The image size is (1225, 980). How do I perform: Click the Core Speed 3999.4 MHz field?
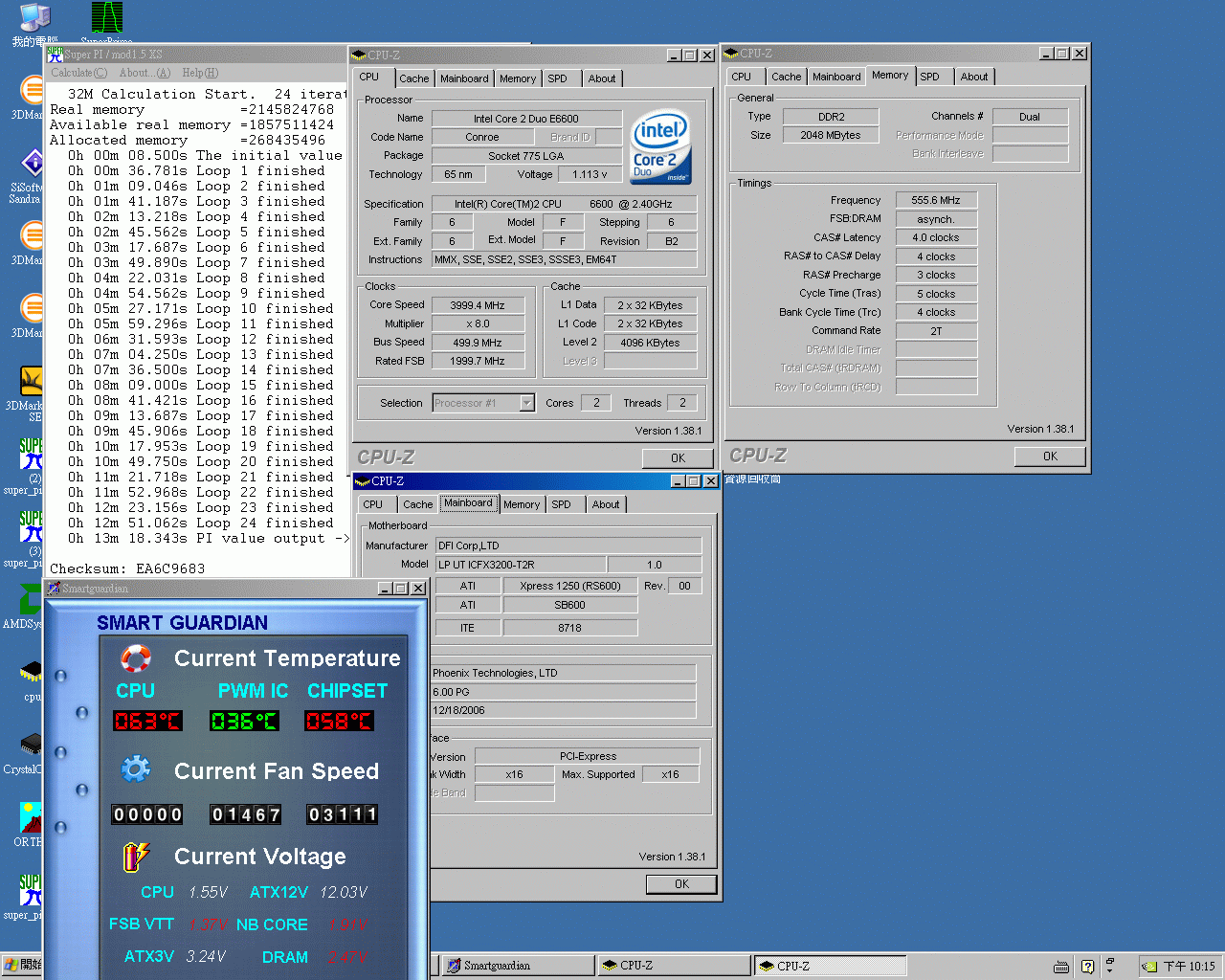pyautogui.click(x=478, y=305)
